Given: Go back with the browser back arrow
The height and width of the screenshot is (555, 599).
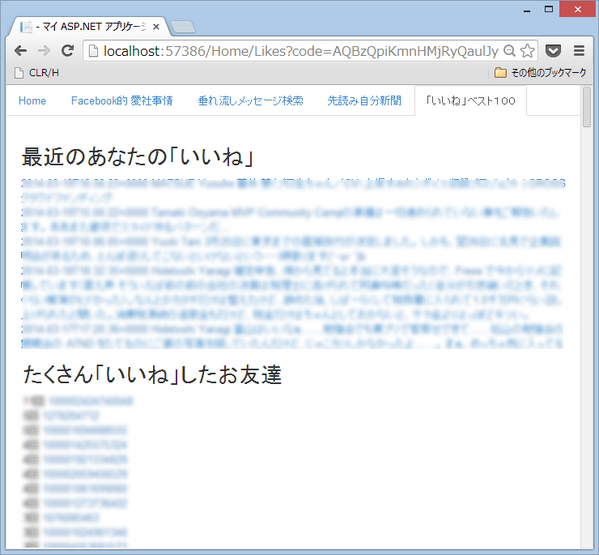Looking at the screenshot, I should 21,50.
